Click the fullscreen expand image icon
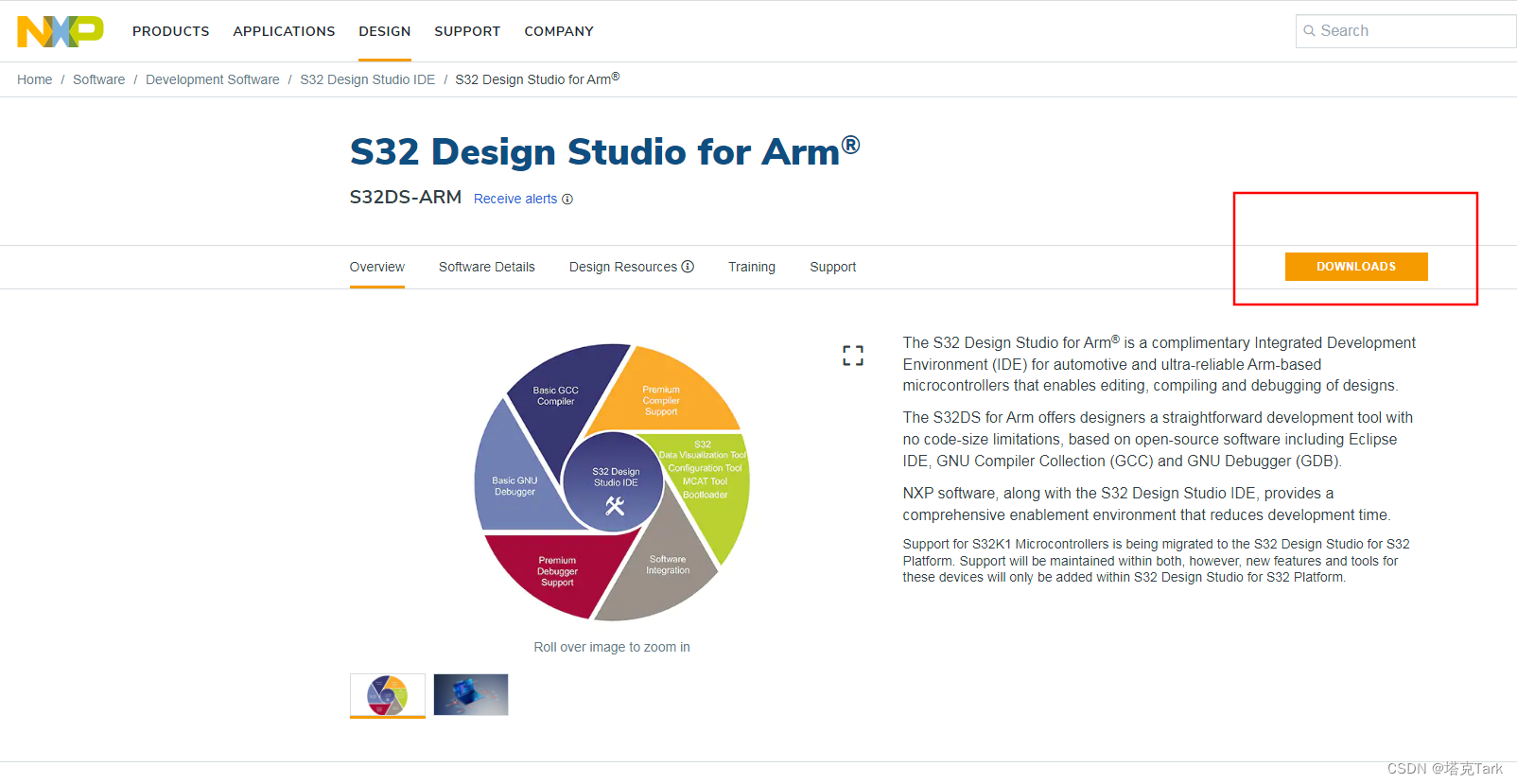This screenshot has height=784, width=1517. tap(853, 356)
